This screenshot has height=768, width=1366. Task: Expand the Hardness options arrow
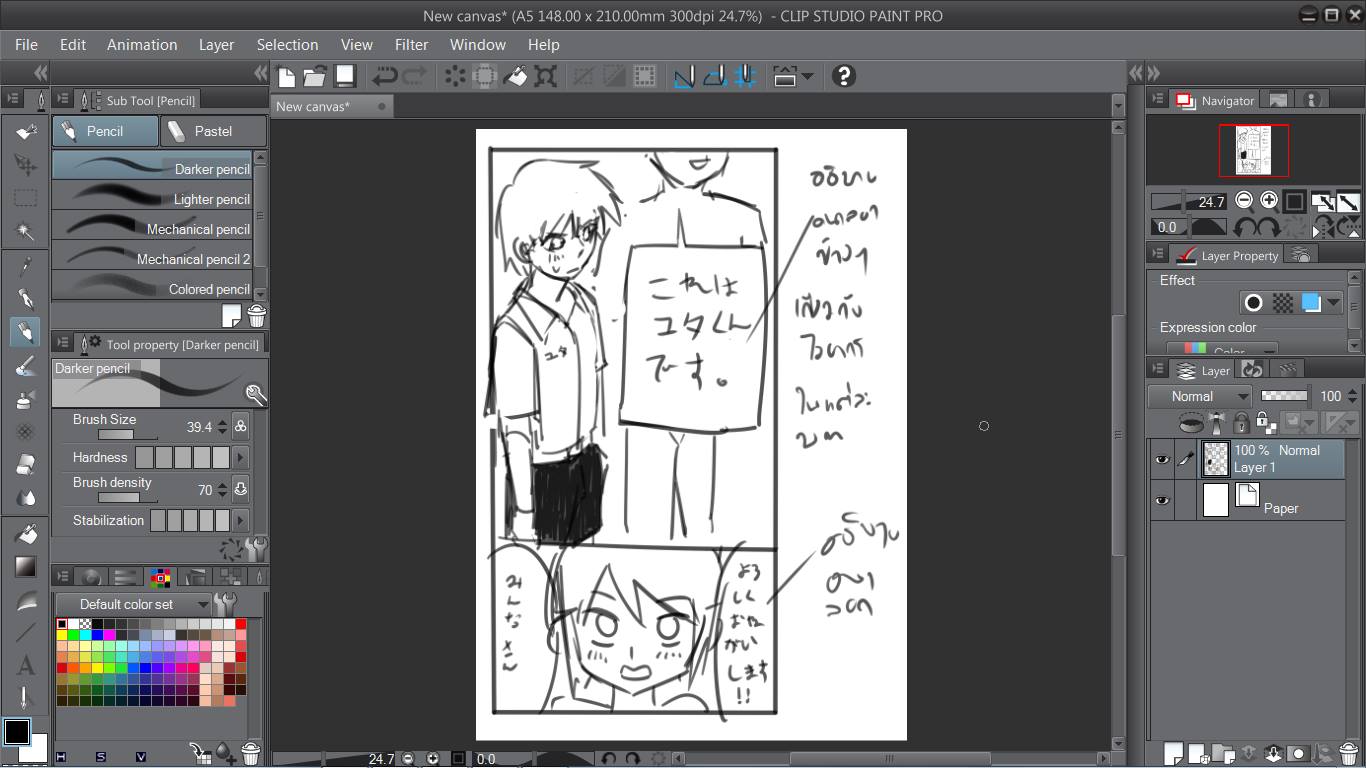[x=240, y=458]
